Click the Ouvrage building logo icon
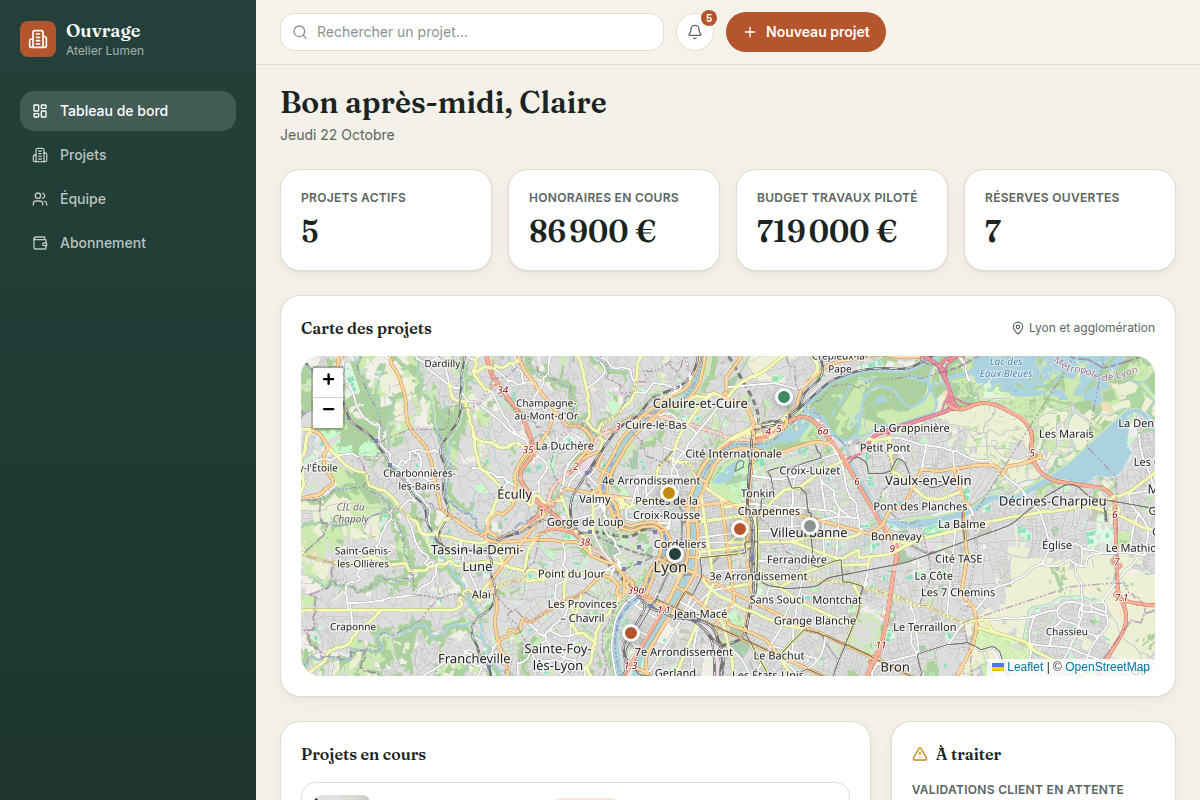The height and width of the screenshot is (800, 1200). pos(38,39)
